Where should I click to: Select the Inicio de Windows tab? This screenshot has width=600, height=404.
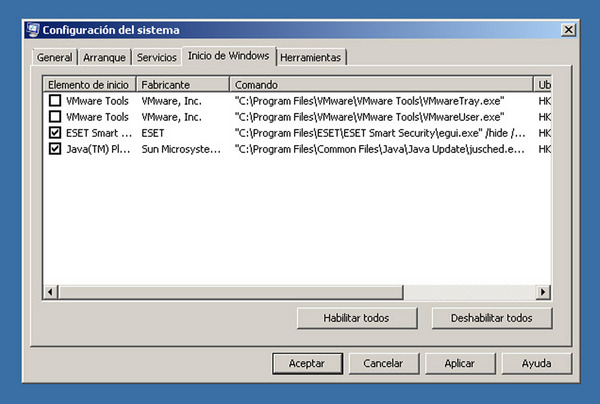pyautogui.click(x=229, y=55)
